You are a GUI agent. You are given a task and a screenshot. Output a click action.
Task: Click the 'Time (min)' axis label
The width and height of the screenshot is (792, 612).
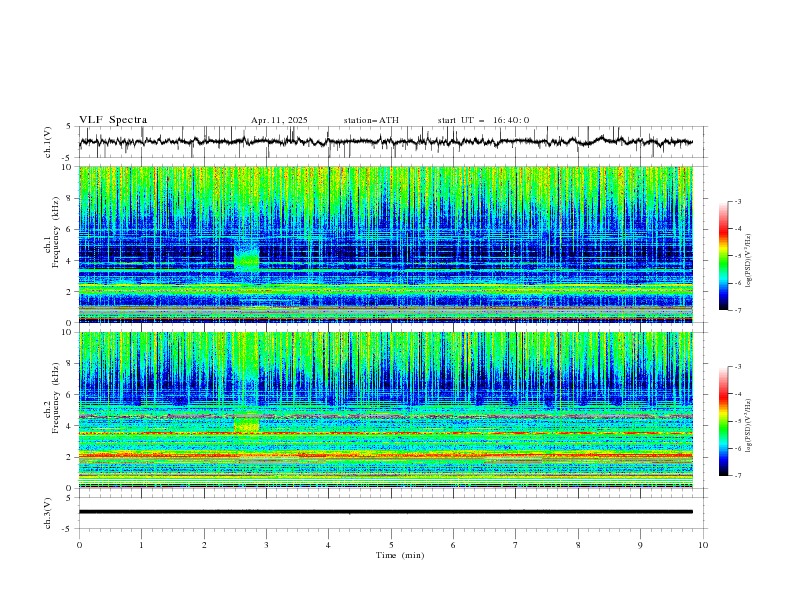click(400, 555)
